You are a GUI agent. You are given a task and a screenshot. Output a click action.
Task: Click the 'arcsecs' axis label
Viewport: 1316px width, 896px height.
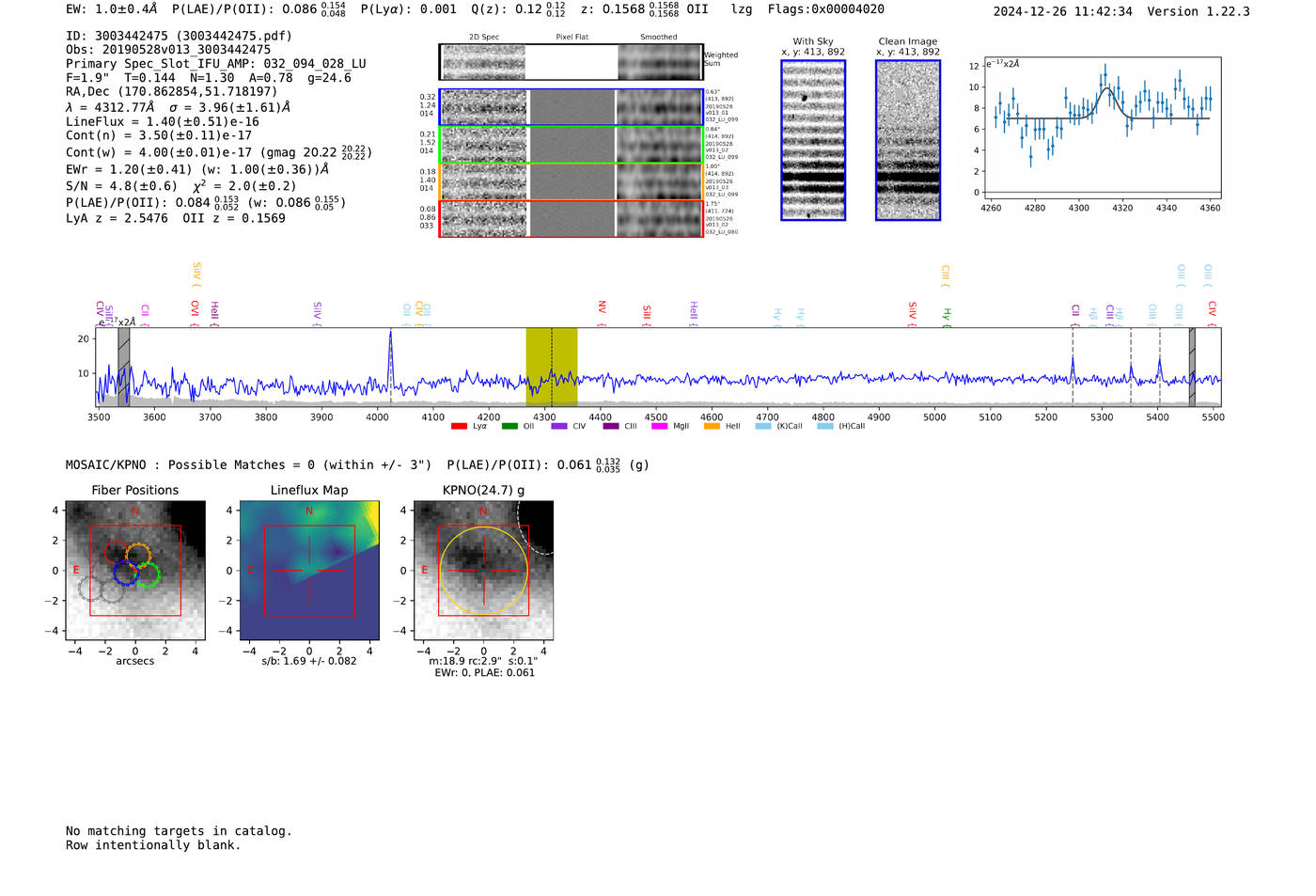pos(135,661)
